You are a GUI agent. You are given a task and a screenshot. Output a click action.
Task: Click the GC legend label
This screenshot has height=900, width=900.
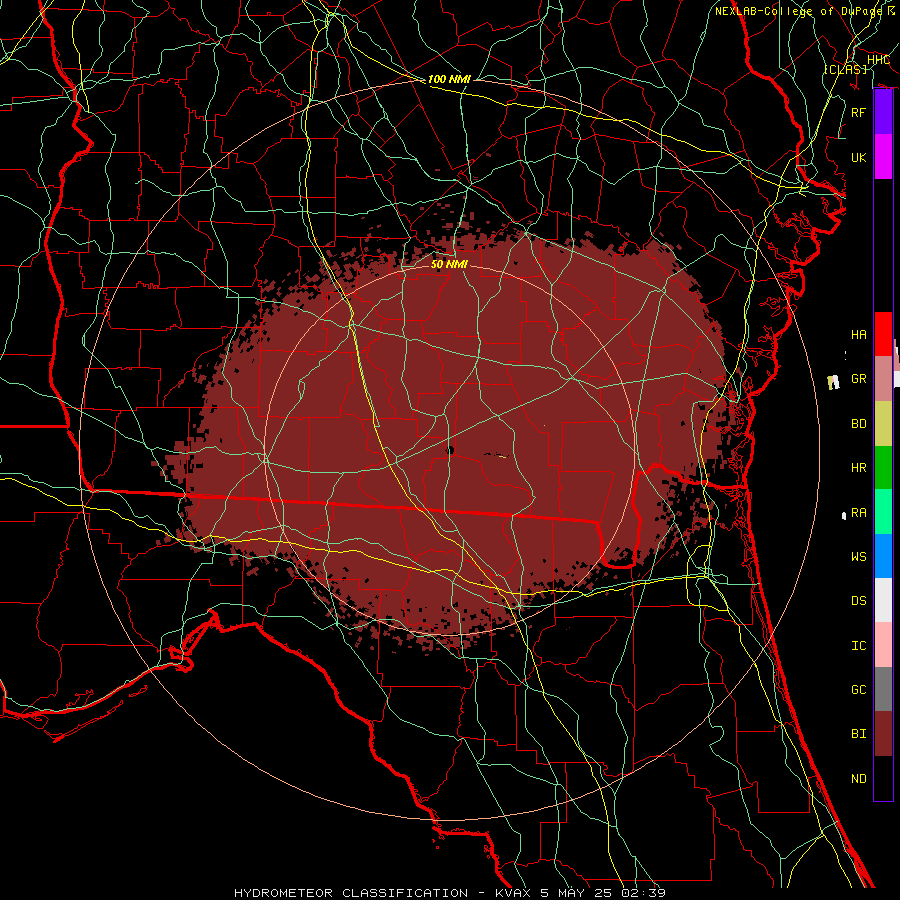[858, 690]
